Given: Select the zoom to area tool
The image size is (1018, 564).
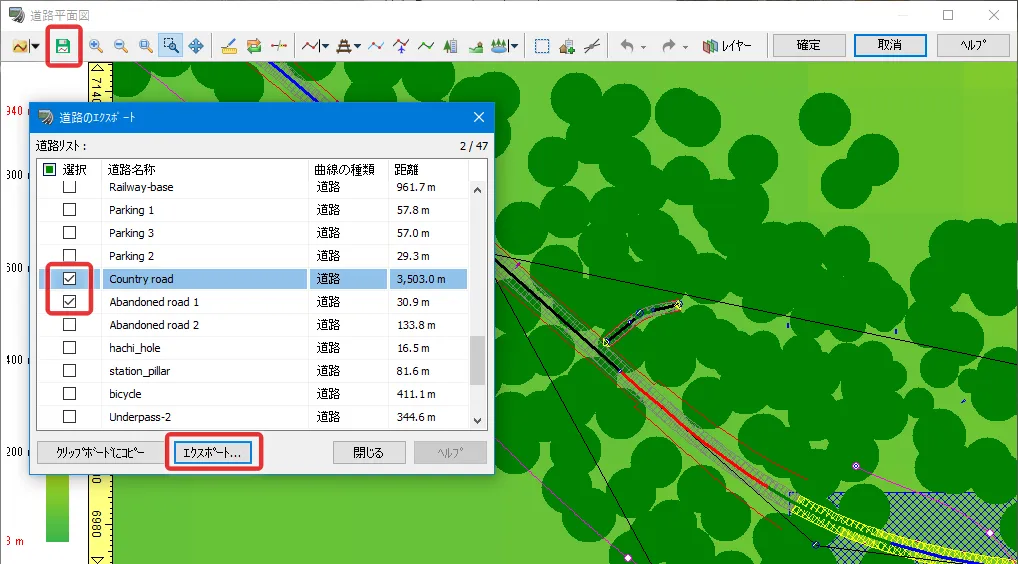Looking at the screenshot, I should click(171, 46).
